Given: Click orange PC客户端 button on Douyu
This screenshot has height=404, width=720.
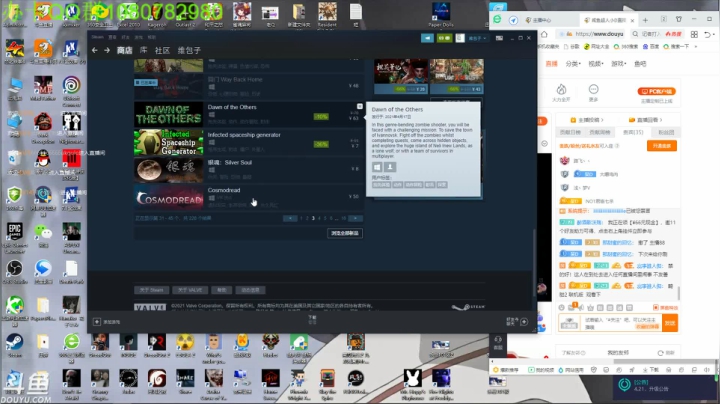Looking at the screenshot, I should tap(657, 91).
